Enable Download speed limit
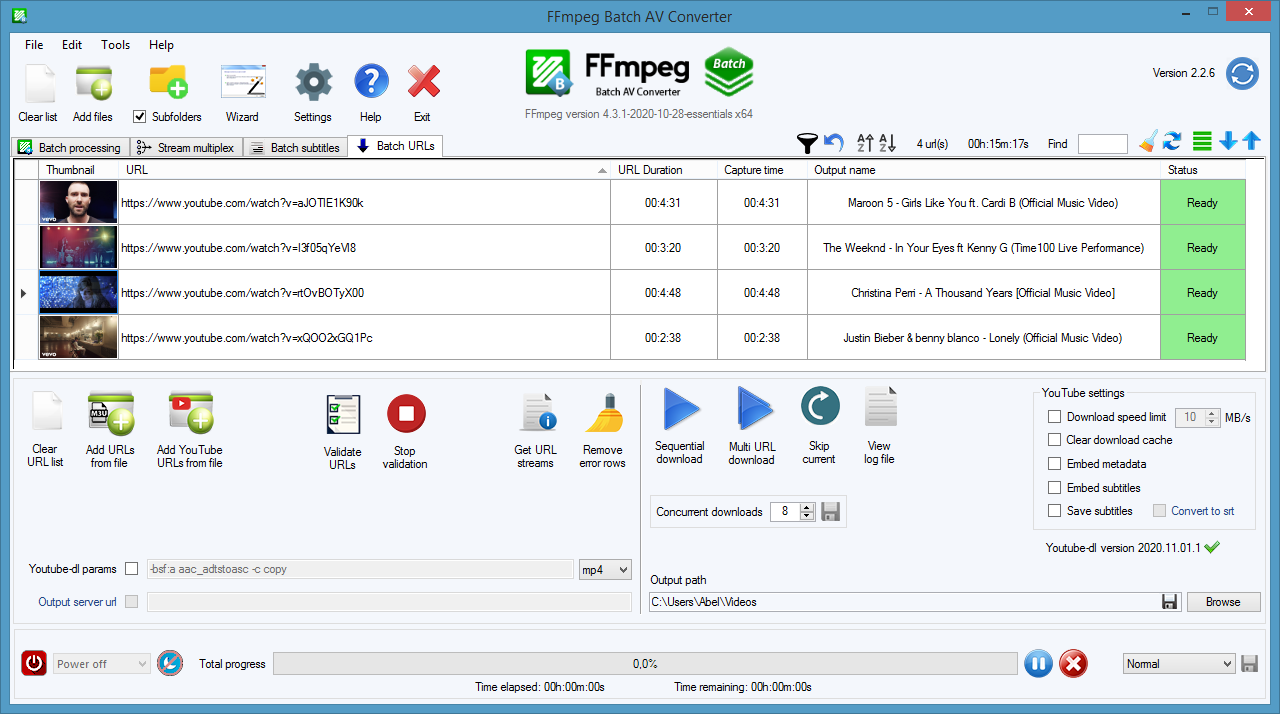This screenshot has height=714, width=1280. [x=1054, y=417]
